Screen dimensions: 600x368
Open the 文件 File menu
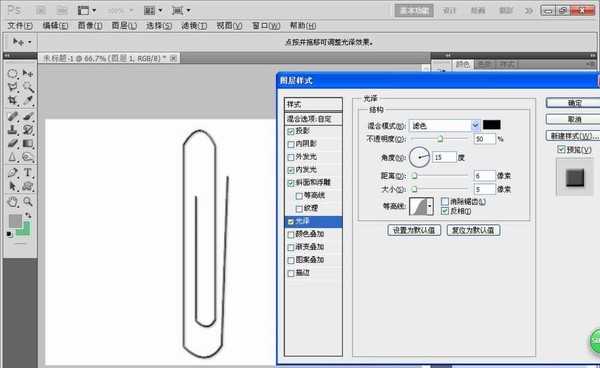pyautogui.click(x=20, y=26)
